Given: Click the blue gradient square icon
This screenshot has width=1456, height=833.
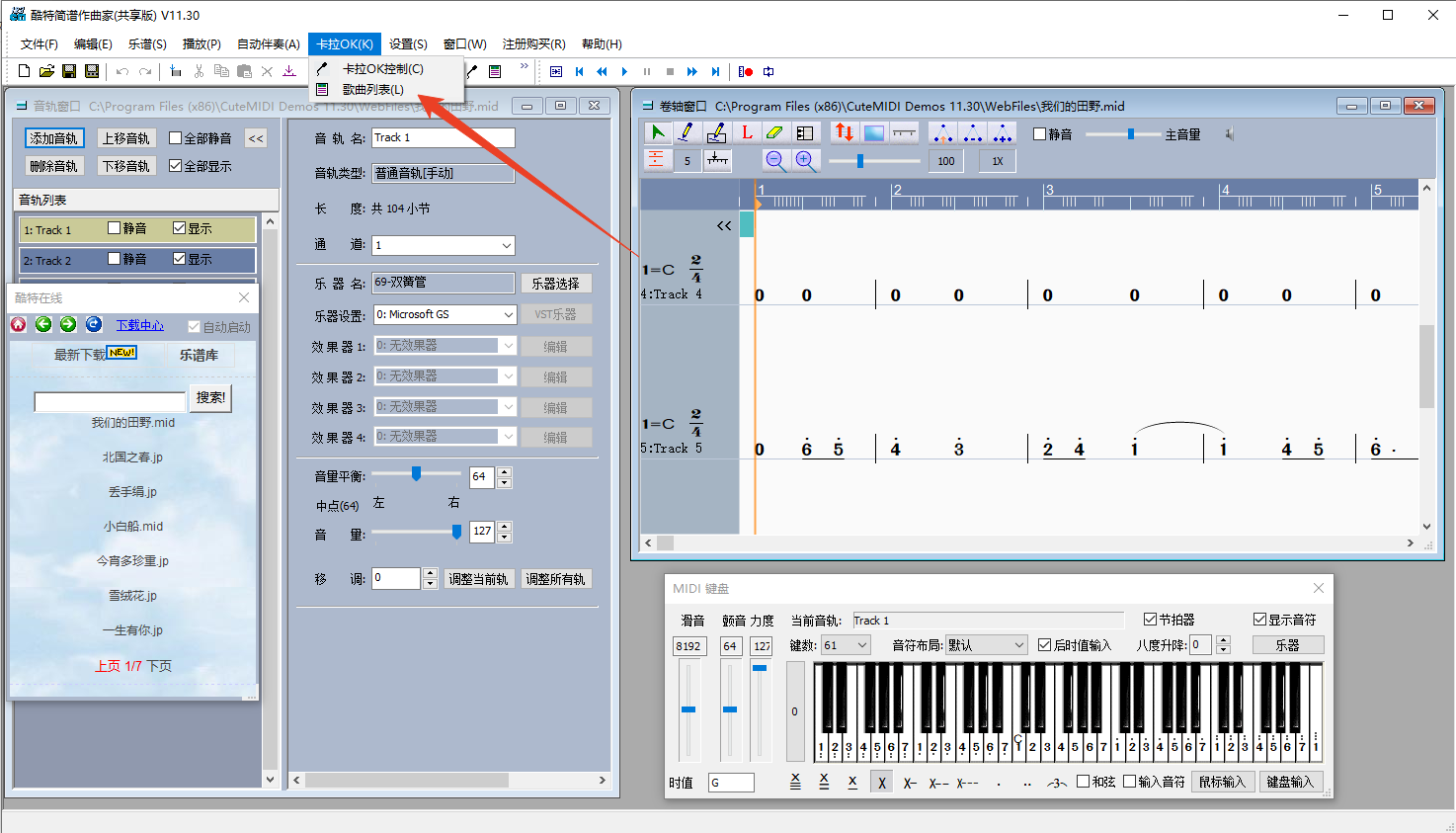Looking at the screenshot, I should 874,132.
